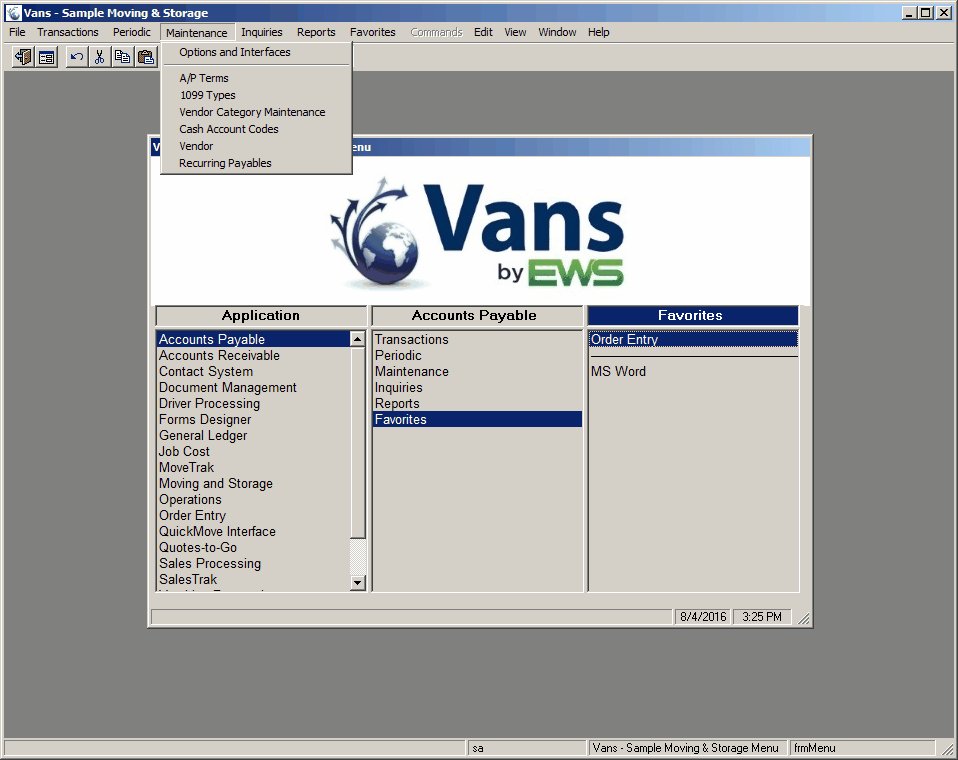The width and height of the screenshot is (958, 760).
Task: Click the frmMenu status bar entry
Action: pos(862,748)
